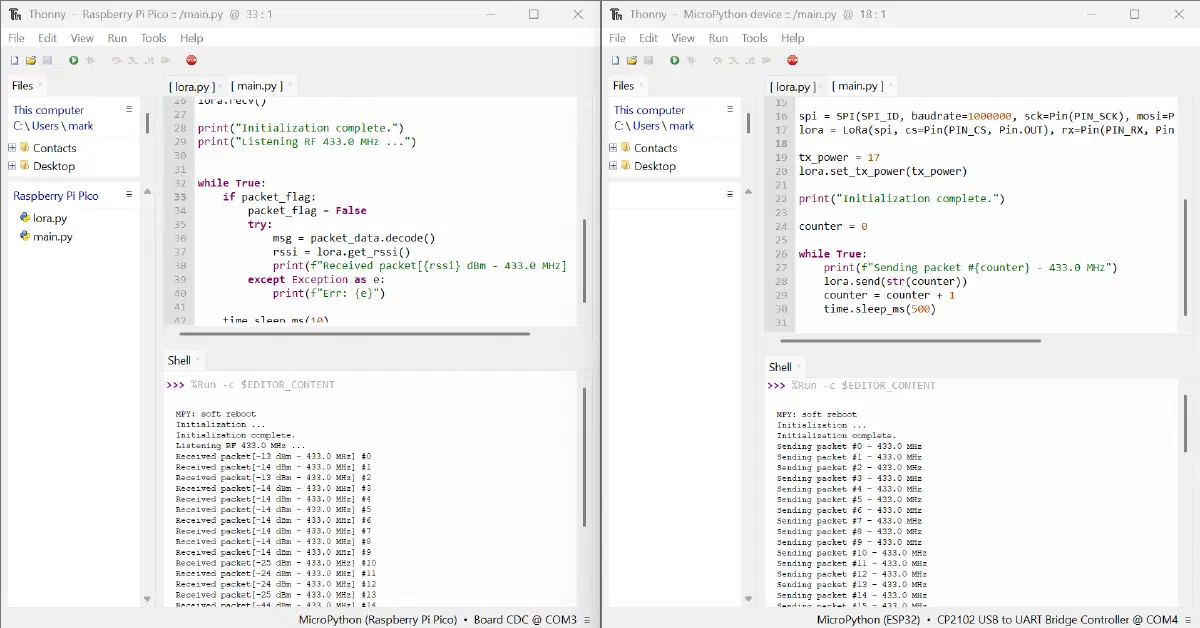This screenshot has width=1200, height=628.
Task: Open main.py in Raspberry Pi Pico files list
Action: click(53, 237)
